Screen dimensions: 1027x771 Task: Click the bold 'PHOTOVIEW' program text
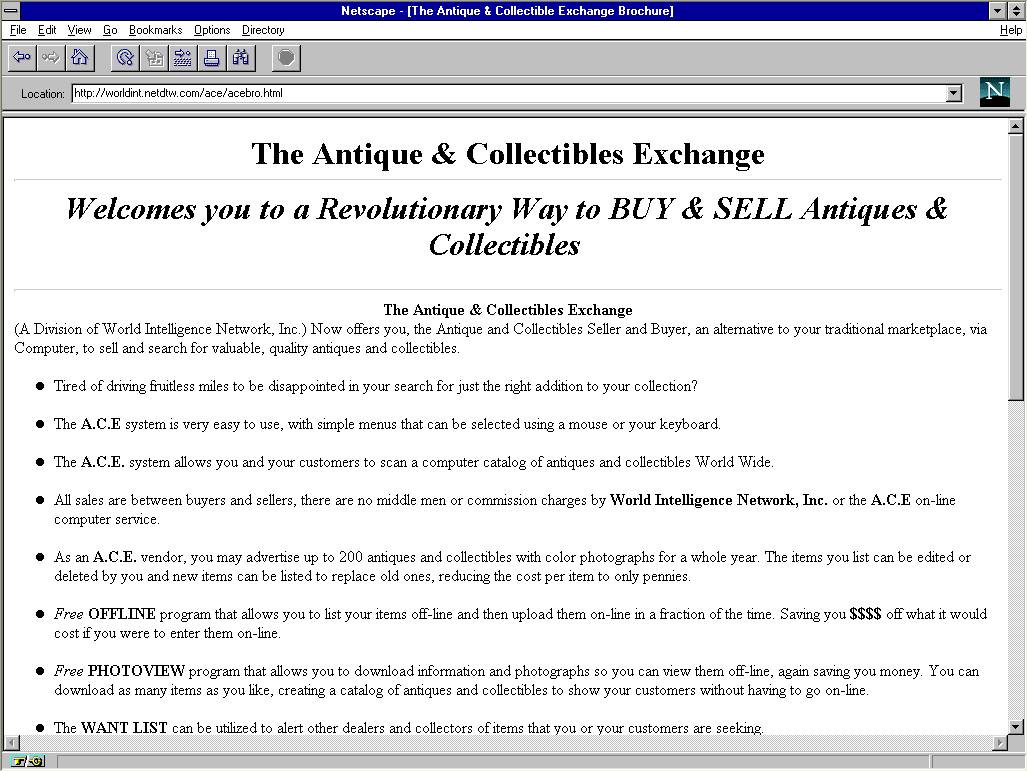(136, 671)
